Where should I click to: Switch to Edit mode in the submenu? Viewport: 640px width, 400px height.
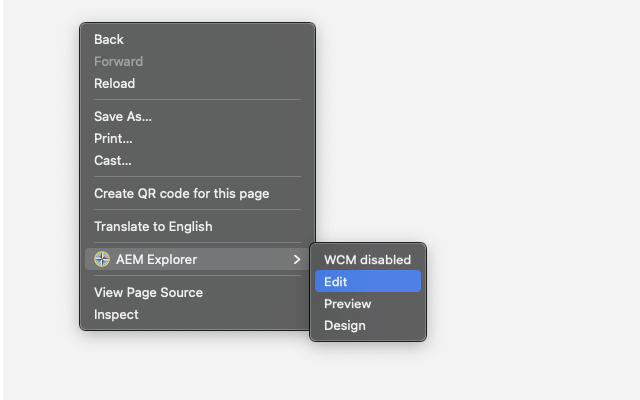368,281
